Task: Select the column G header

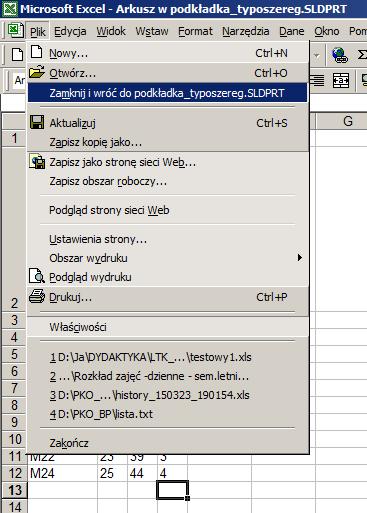Action: click(x=347, y=121)
